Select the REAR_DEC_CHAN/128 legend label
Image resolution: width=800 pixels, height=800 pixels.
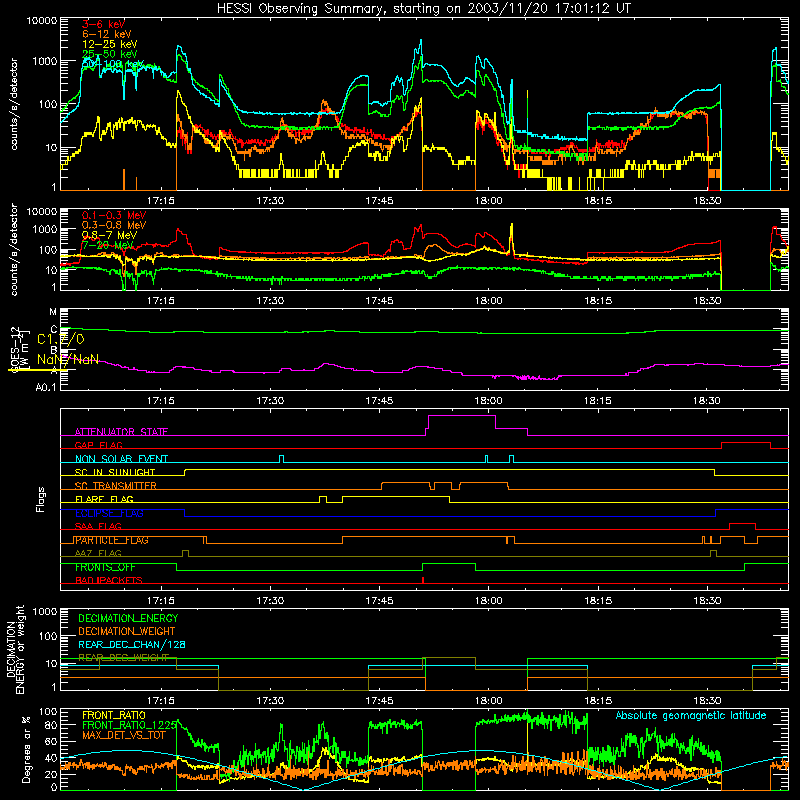[132, 645]
